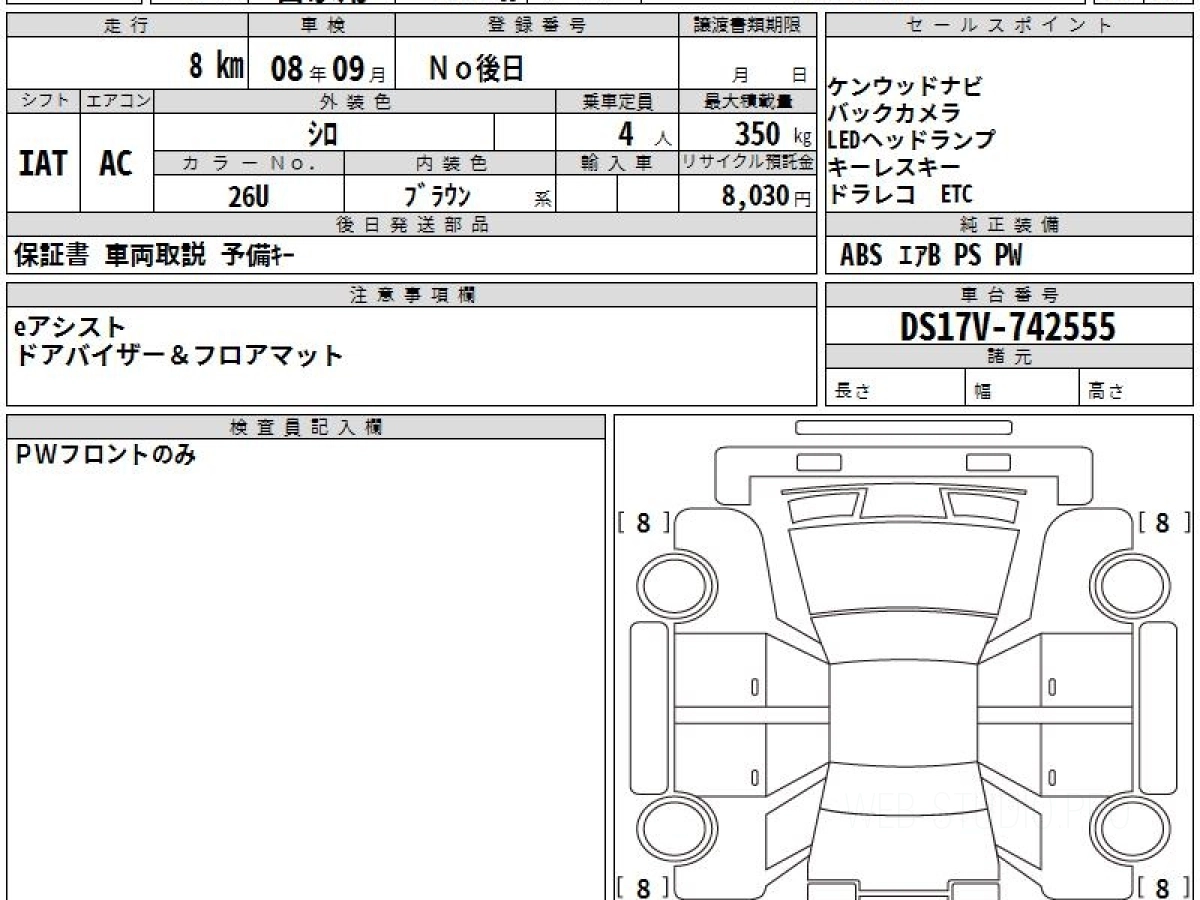Click the front-right tire rating [8]
Screen dimensions: 1200x900
[x=1165, y=522]
